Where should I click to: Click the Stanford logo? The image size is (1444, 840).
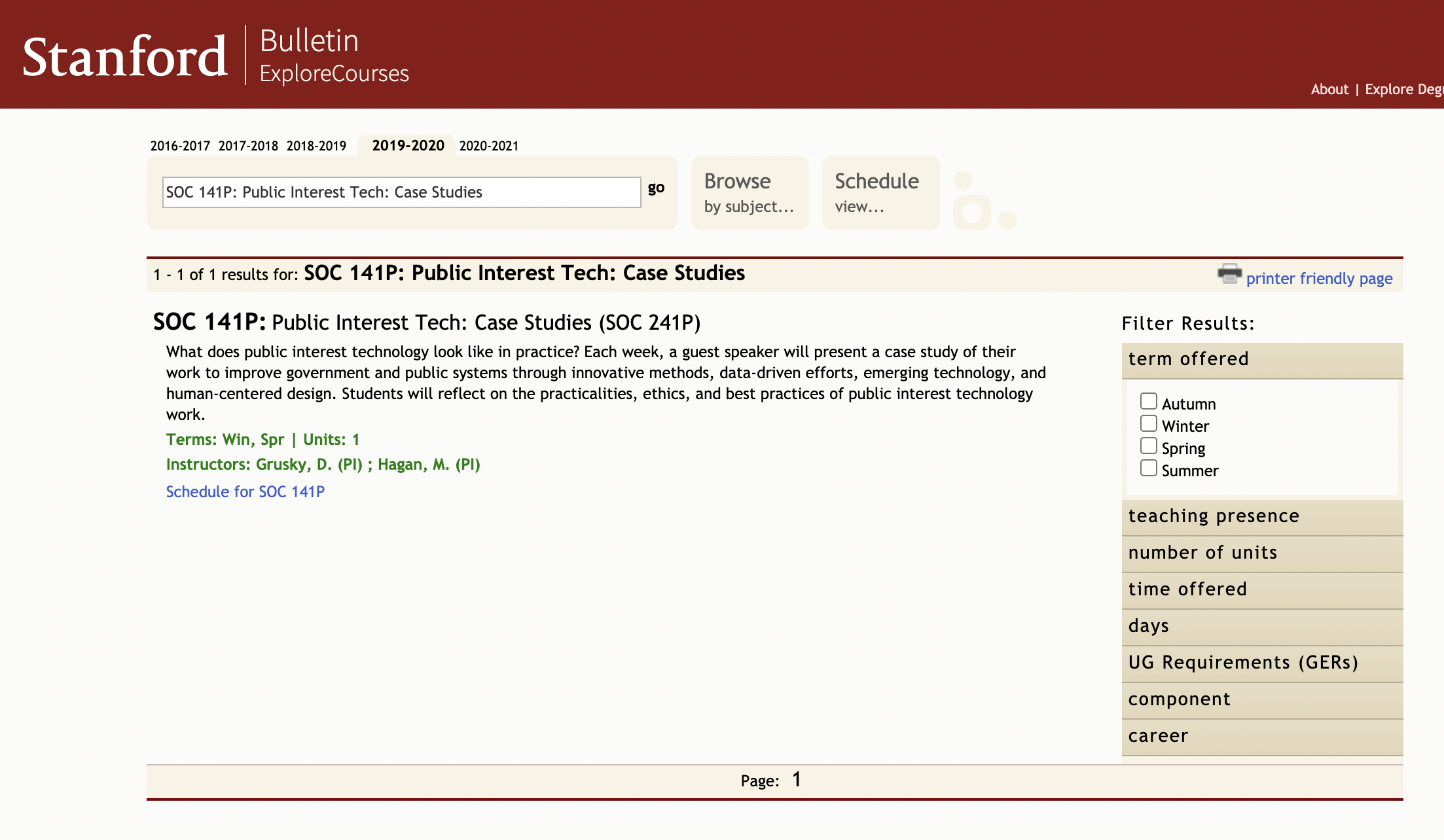click(125, 56)
